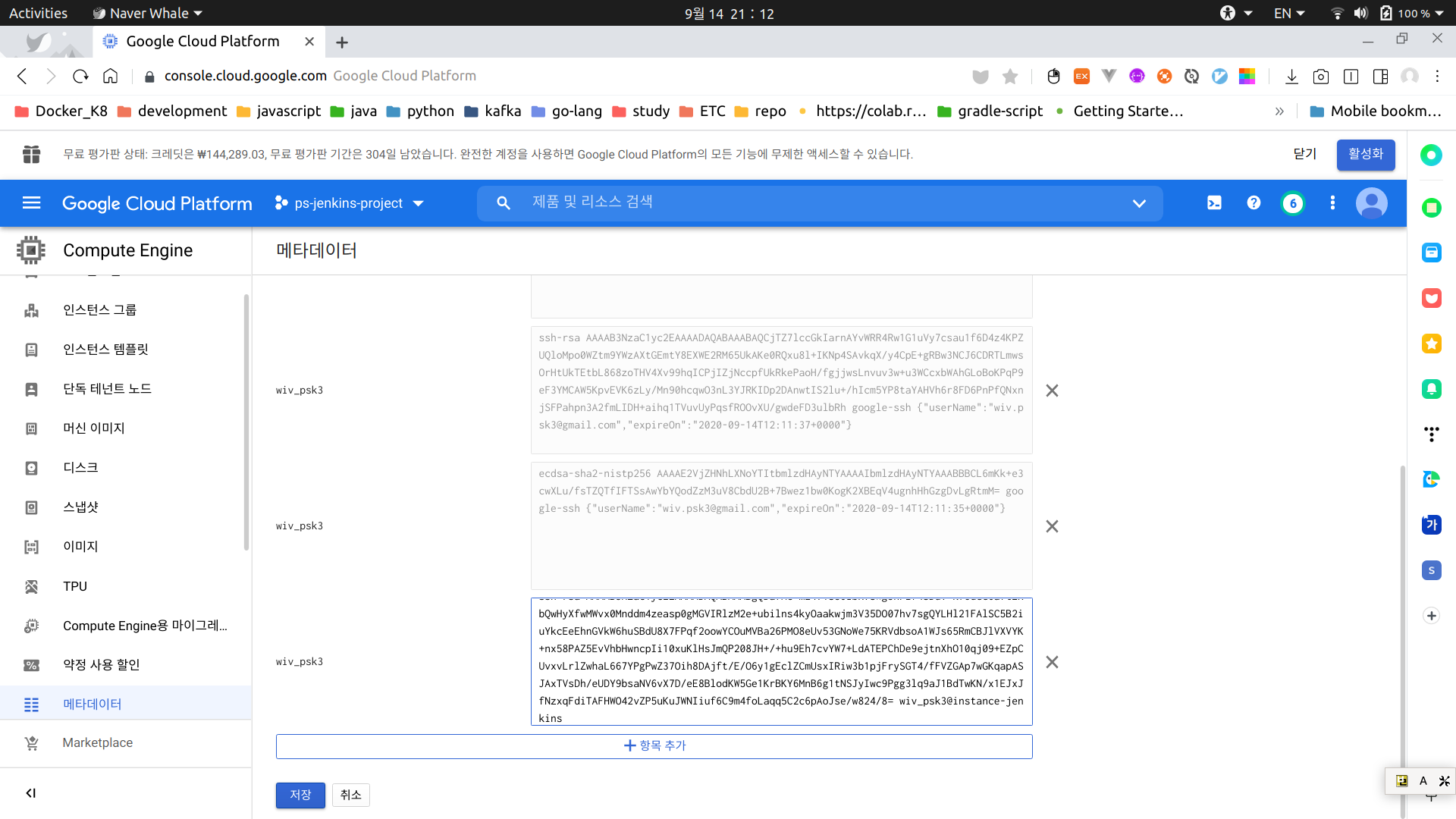Click the gift box free trial icon
1456x819 pixels.
coord(31,154)
